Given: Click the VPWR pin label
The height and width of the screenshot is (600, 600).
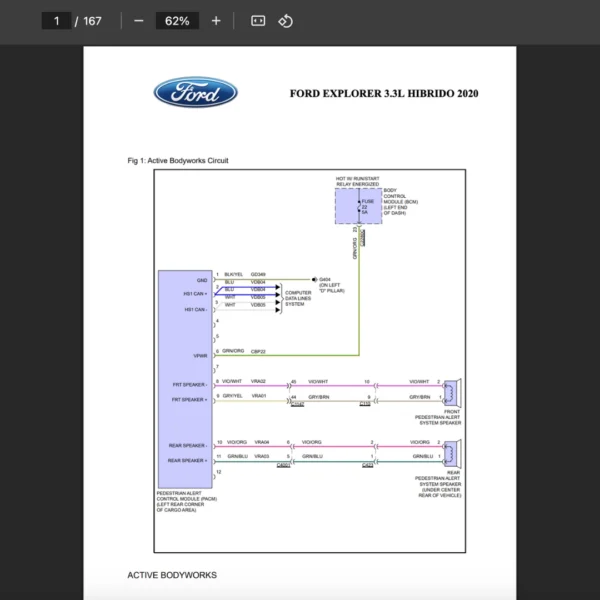Looking at the screenshot, I should (x=200, y=355).
